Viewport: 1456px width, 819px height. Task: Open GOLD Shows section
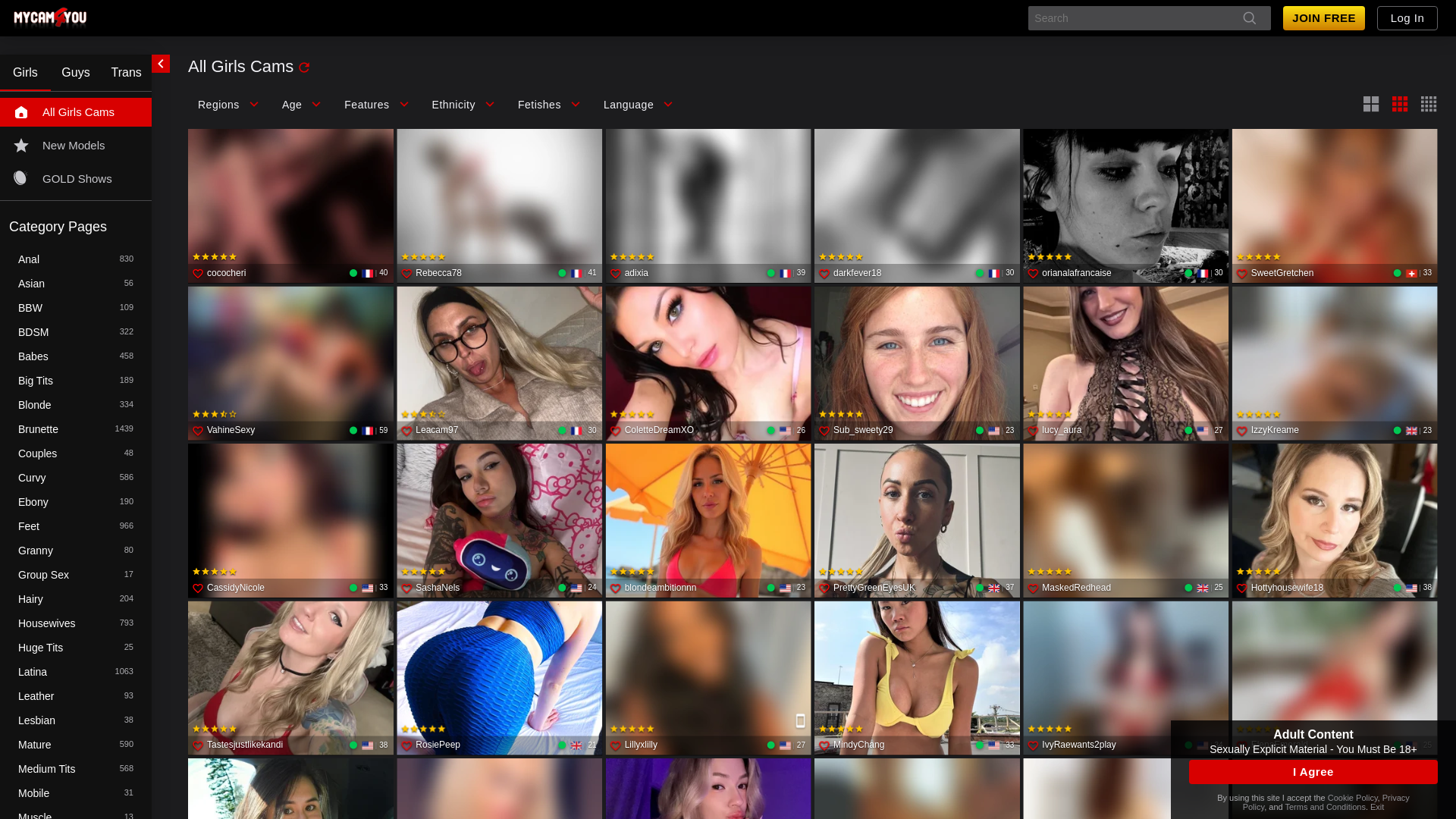tap(77, 178)
